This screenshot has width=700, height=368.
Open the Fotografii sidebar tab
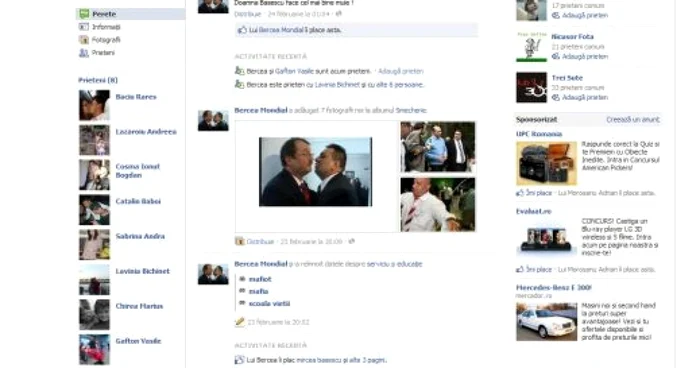(106, 40)
